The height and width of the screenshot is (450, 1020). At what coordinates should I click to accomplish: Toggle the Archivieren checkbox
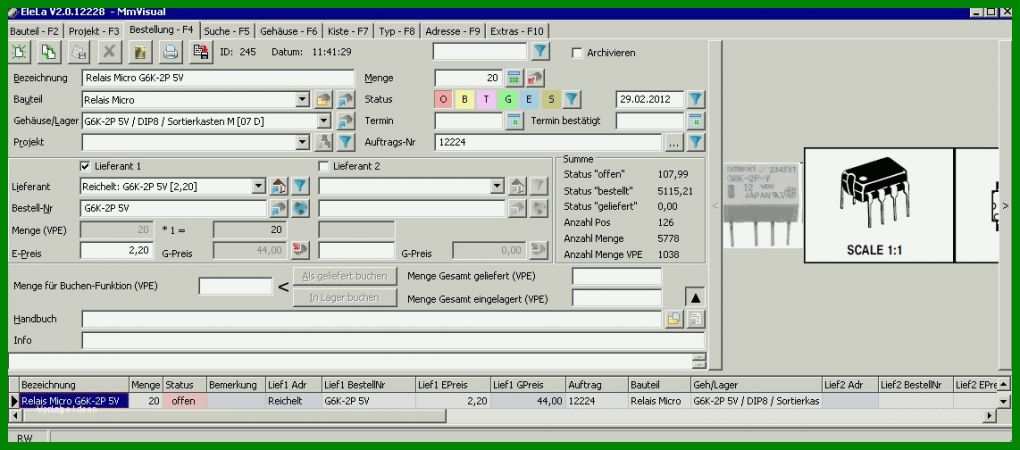576,53
